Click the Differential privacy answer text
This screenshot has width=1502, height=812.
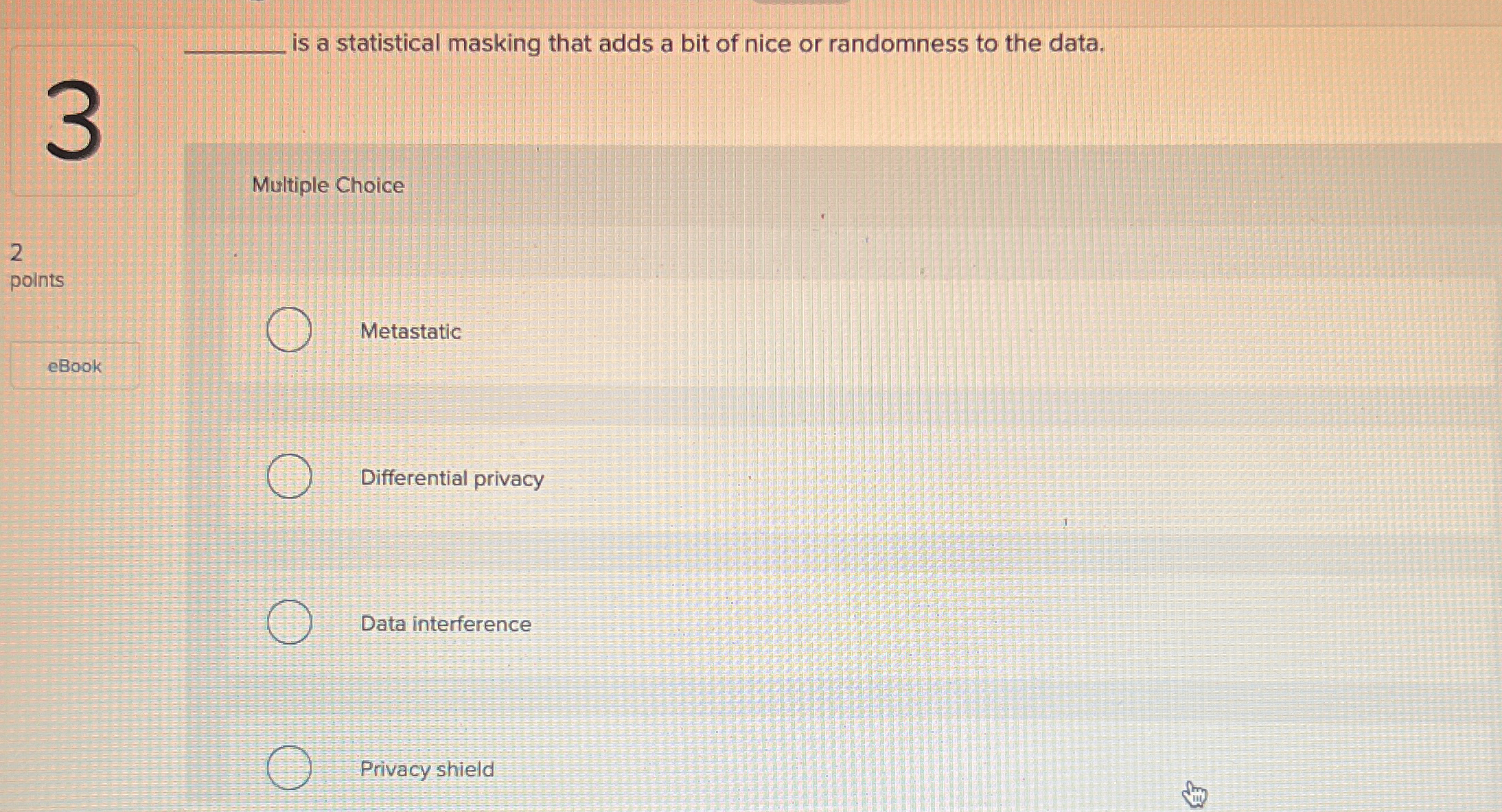(x=452, y=478)
